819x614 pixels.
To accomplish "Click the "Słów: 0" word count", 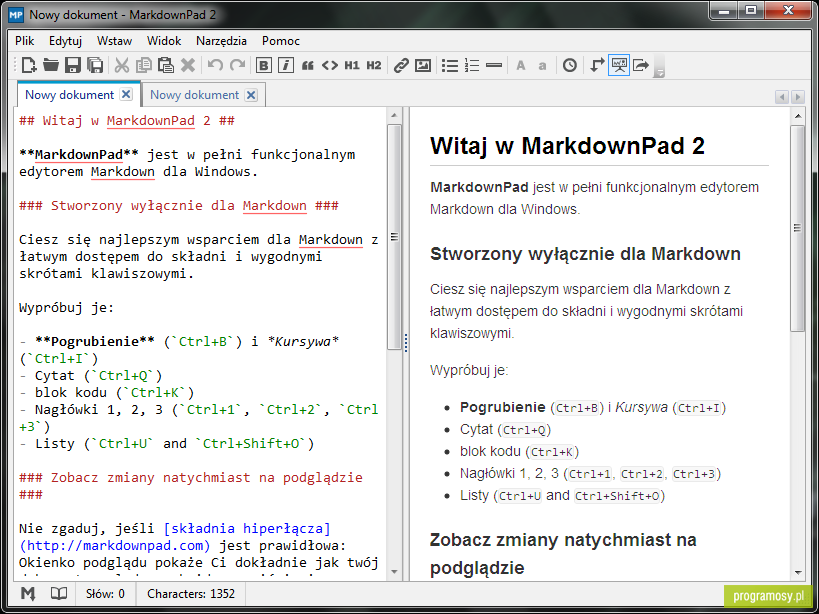I will [x=105, y=594].
